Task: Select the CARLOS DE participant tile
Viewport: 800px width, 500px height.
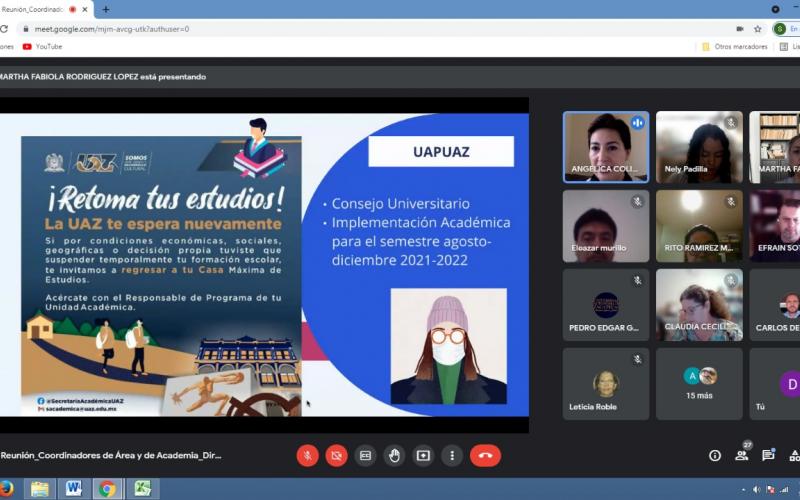Action: [x=774, y=305]
